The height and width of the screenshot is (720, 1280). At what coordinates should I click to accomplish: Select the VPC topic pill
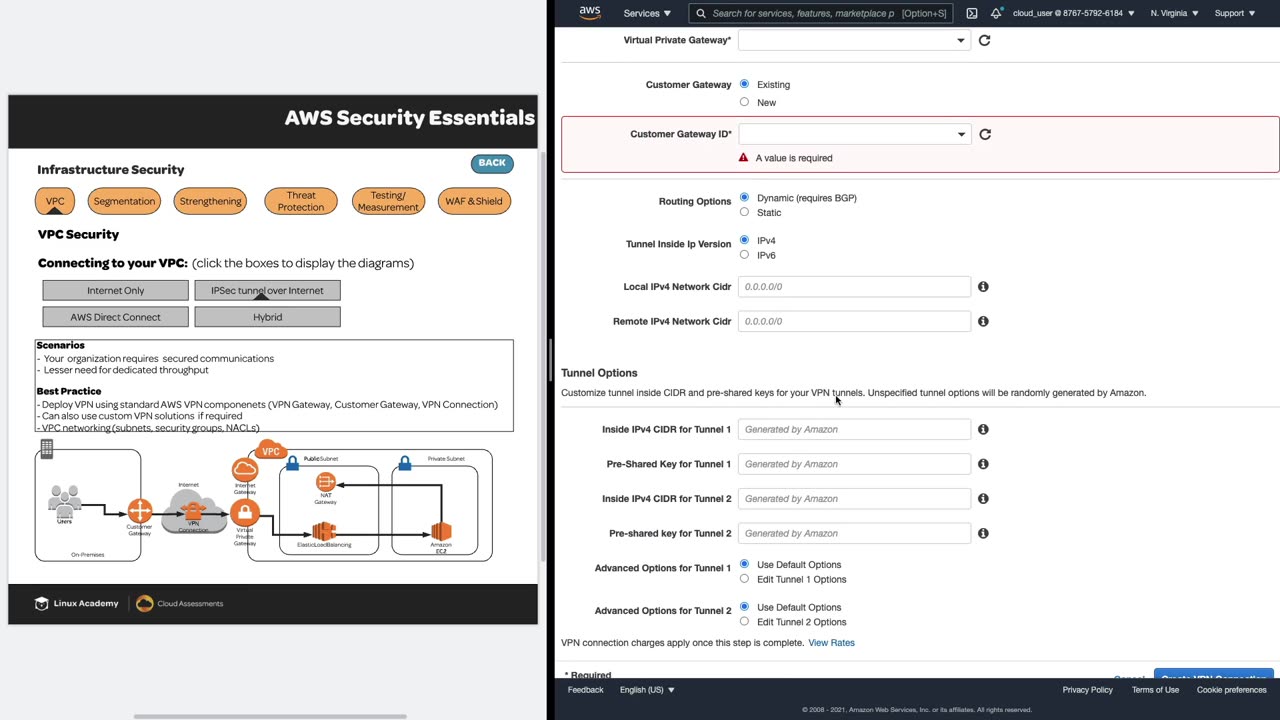[55, 201]
